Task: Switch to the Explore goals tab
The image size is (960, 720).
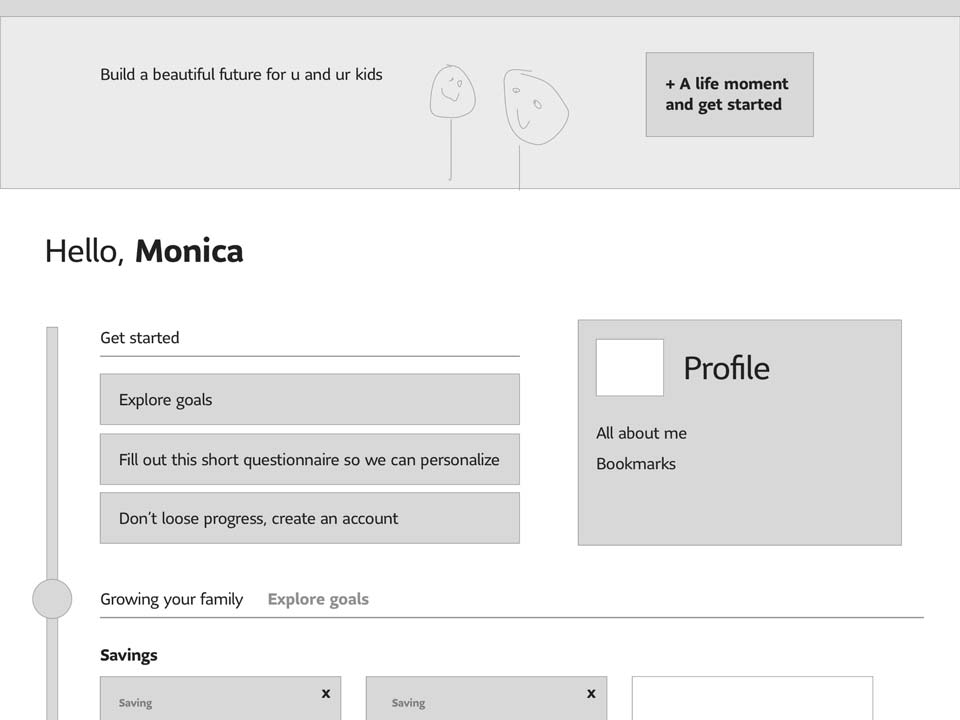Action: (x=318, y=599)
